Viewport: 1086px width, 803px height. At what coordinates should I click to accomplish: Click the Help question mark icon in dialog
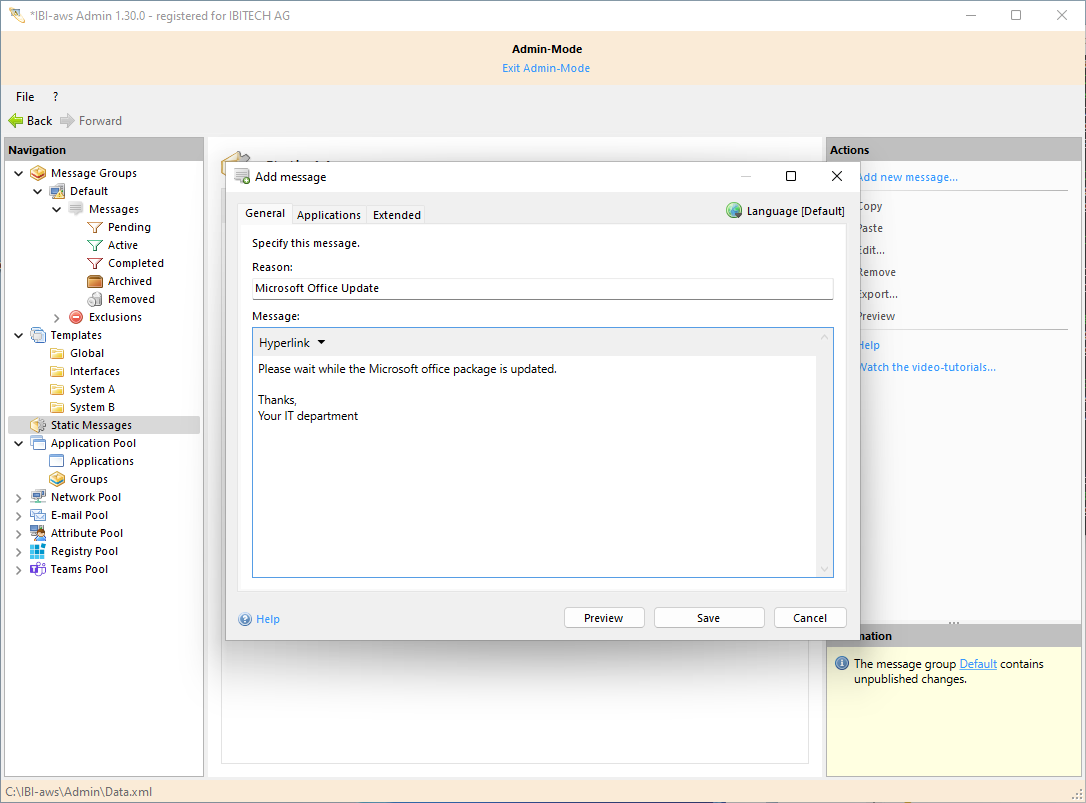[x=245, y=619]
